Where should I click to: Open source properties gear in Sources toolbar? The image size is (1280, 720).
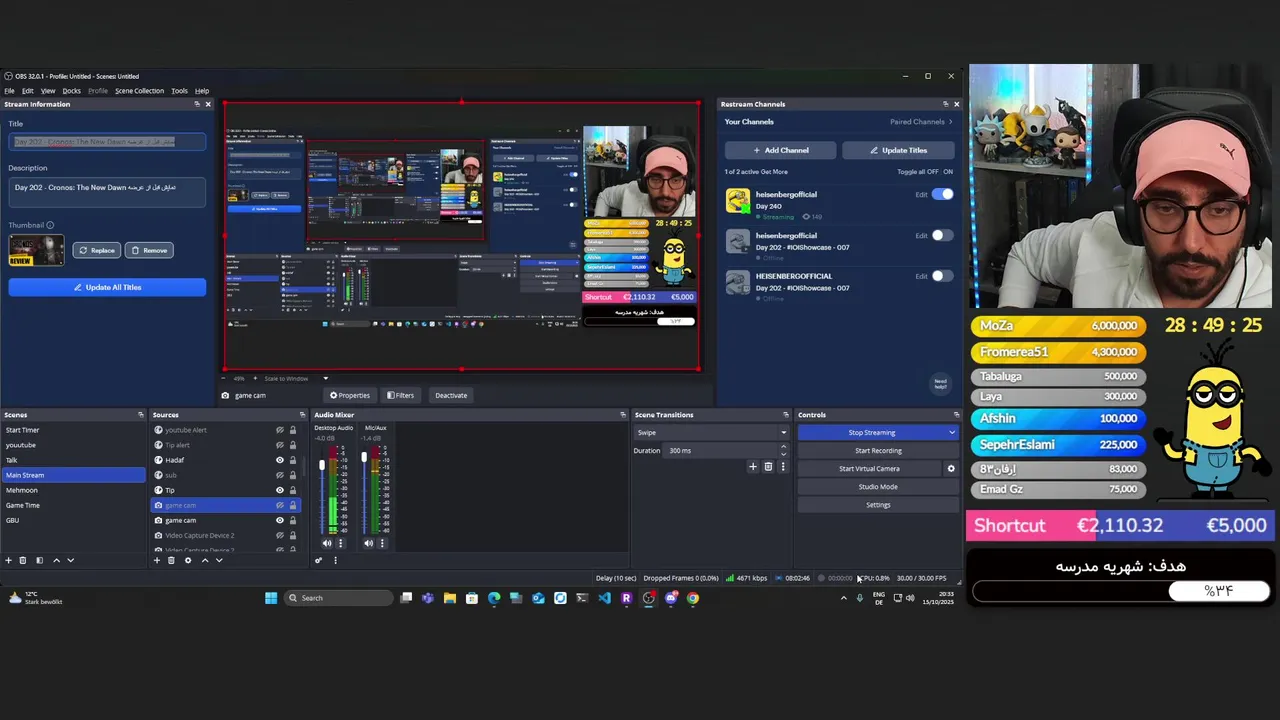coord(187,560)
